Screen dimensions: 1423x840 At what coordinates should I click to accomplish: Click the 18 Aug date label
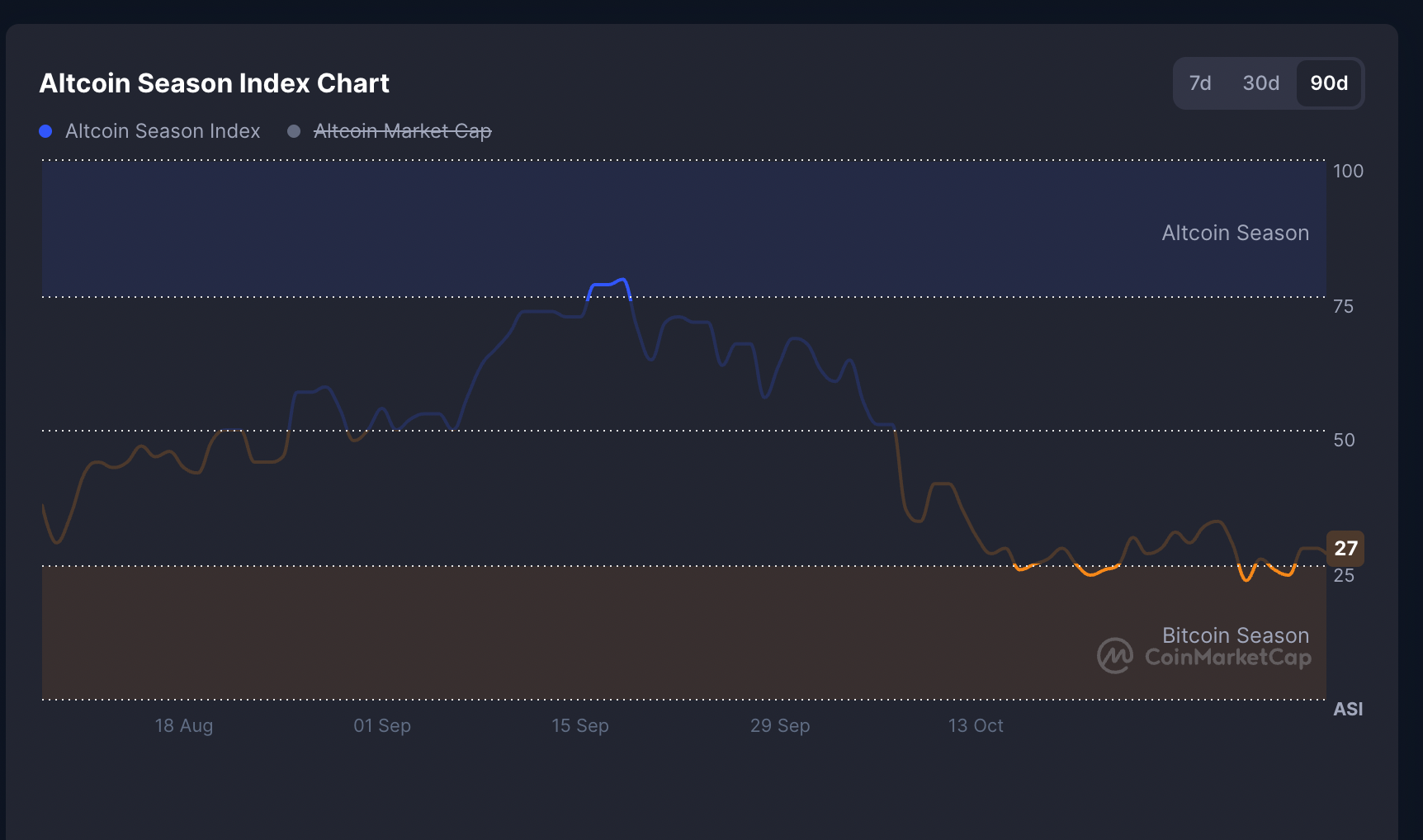(x=183, y=726)
